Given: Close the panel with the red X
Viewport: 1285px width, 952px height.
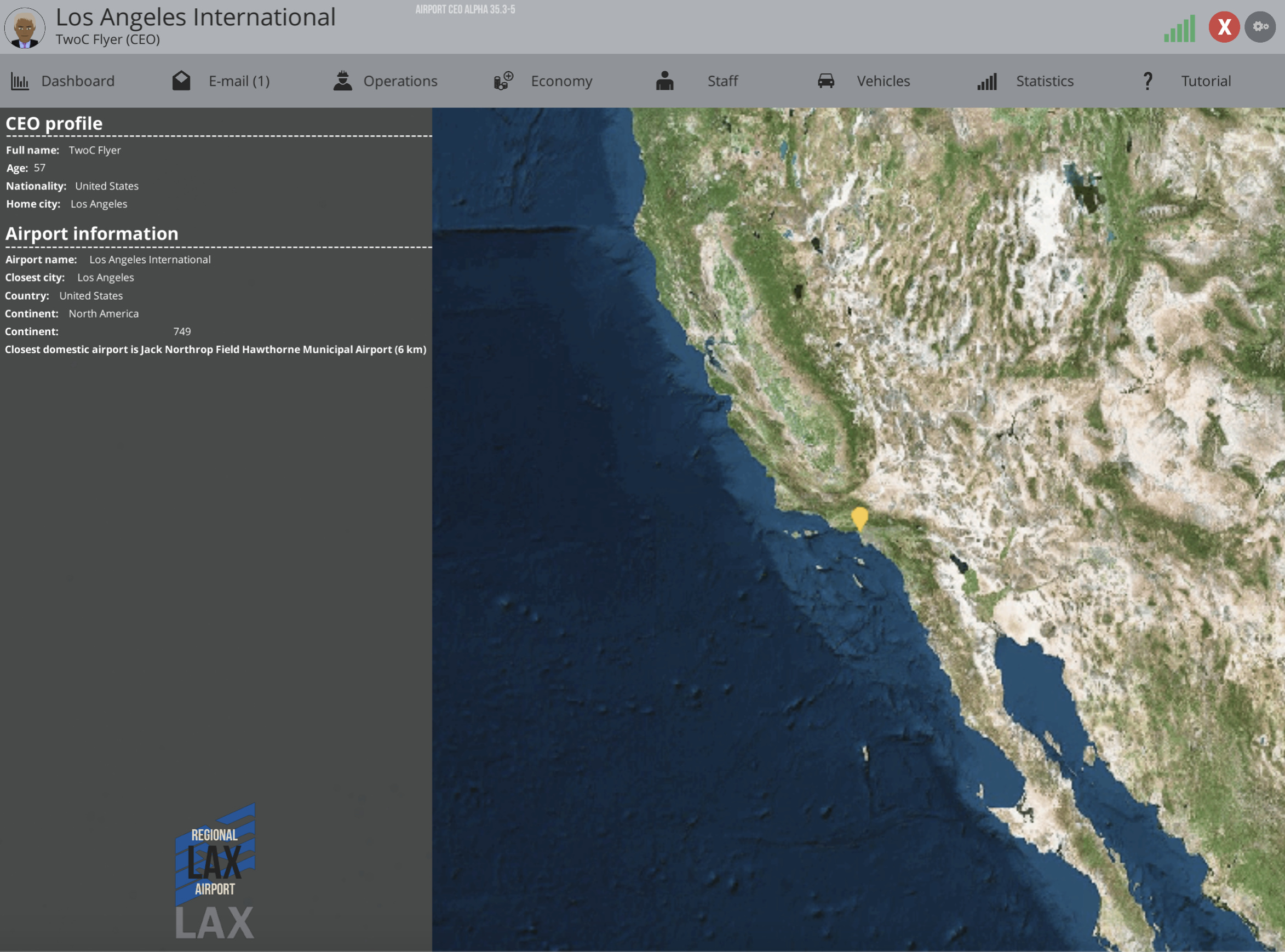Looking at the screenshot, I should point(1225,26).
